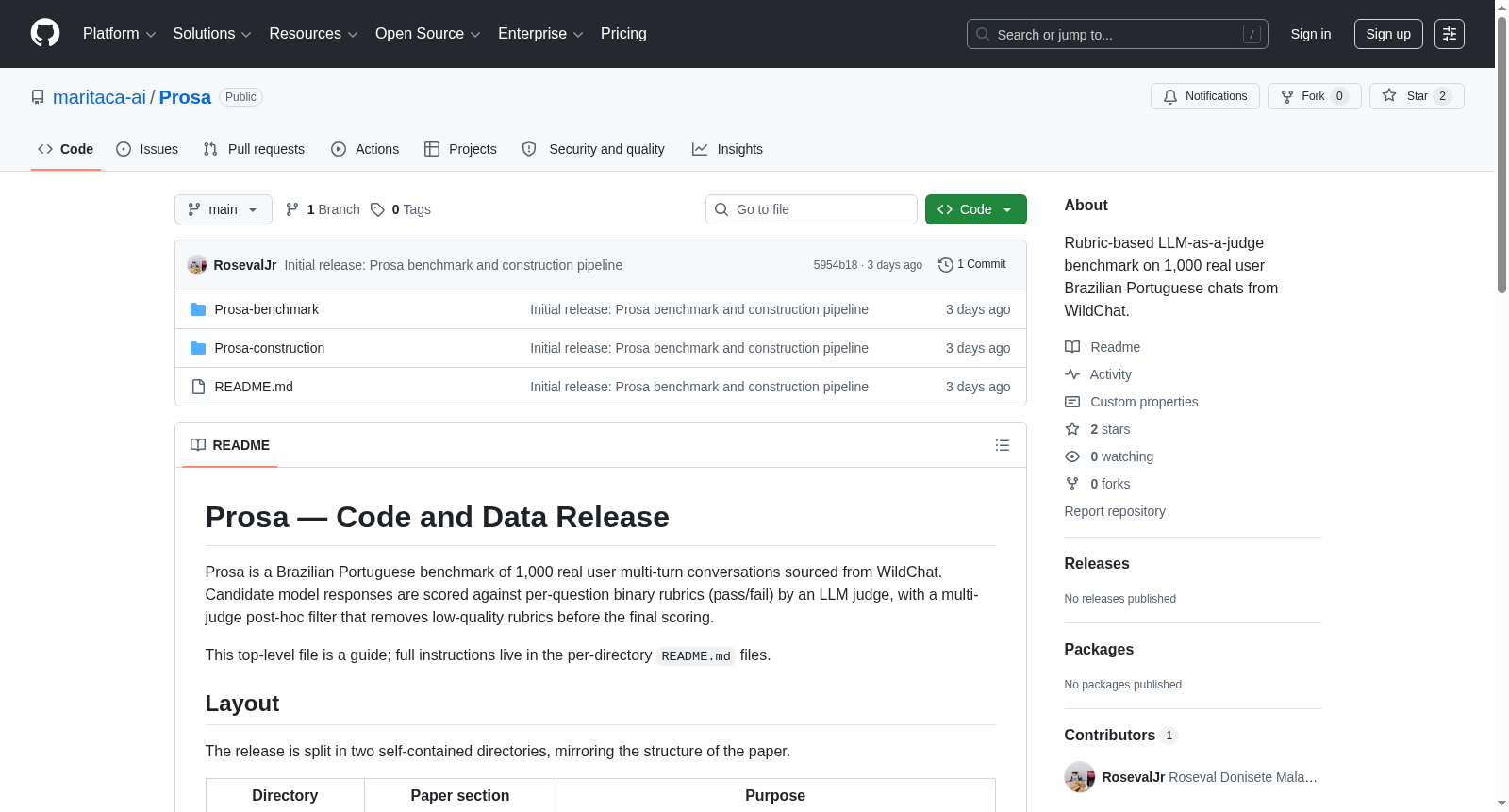Screen dimensions: 1509x812
Task: Click the Report repository link
Action: pos(1115,511)
